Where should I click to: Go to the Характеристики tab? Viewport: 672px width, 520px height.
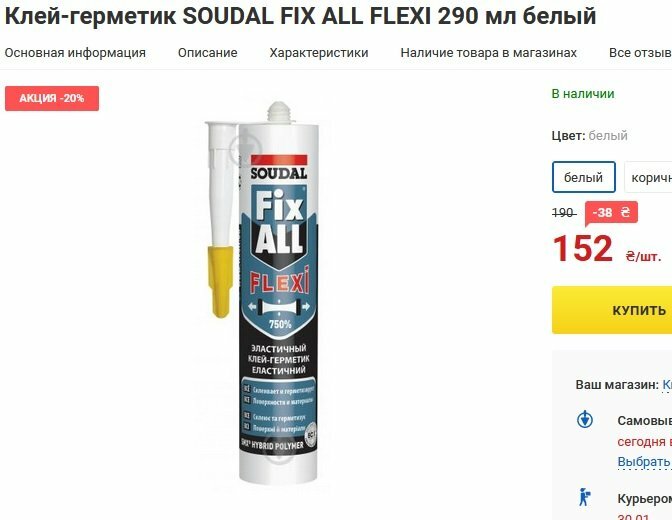pyautogui.click(x=319, y=53)
